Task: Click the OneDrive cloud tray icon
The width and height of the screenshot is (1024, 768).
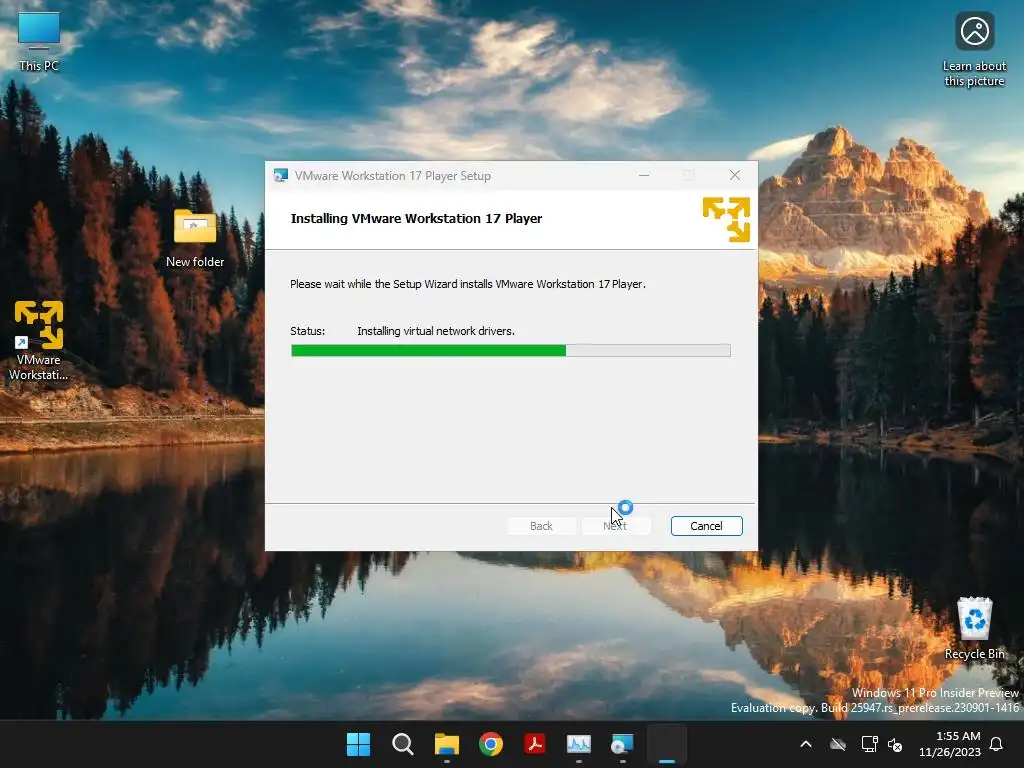Action: click(x=838, y=744)
